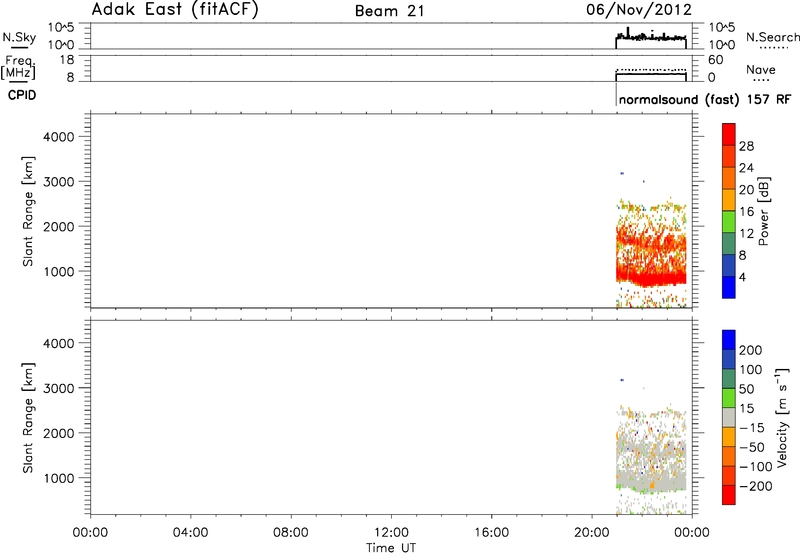Click the power panel 'Slant Range [km]' label
The image size is (800, 554).
28,211
